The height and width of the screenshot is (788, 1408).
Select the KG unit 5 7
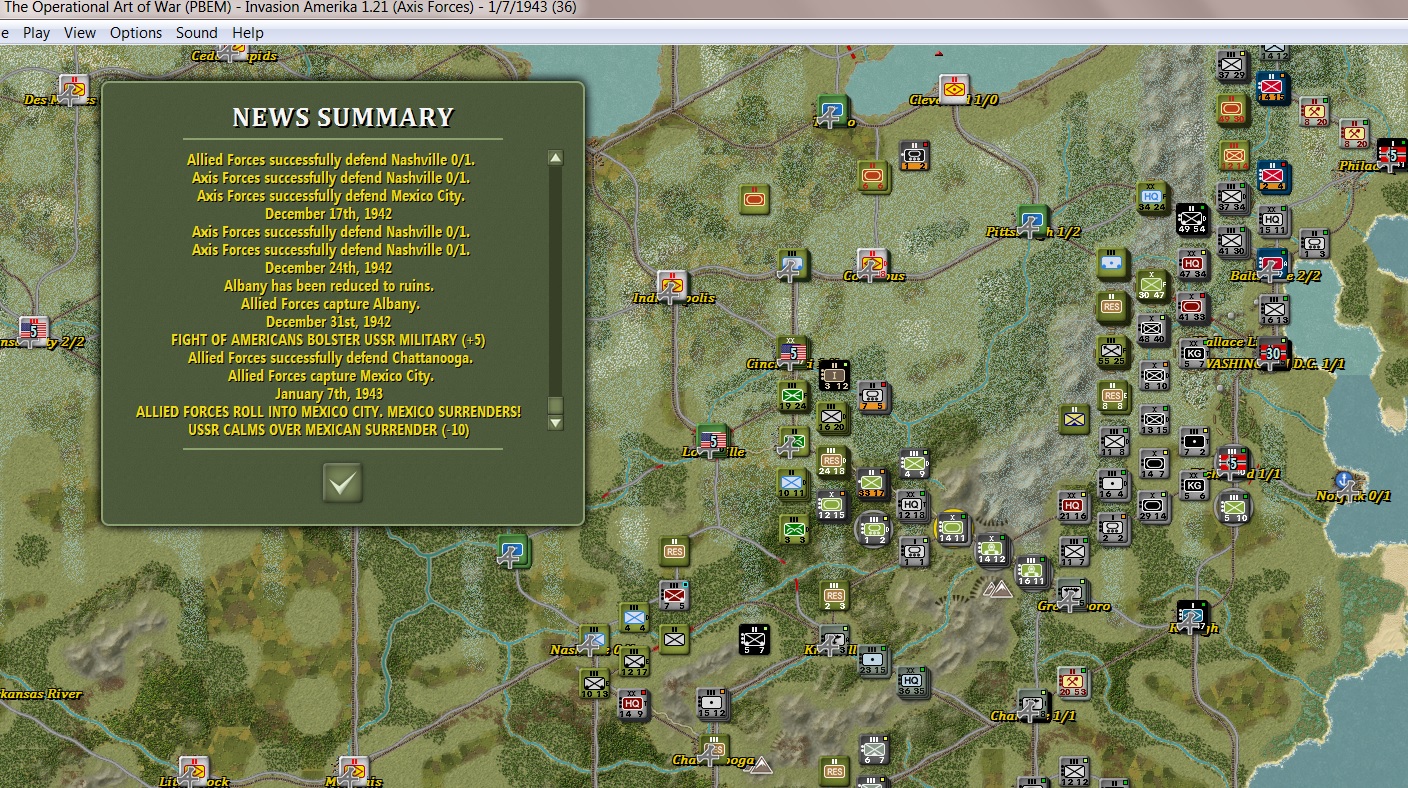tap(1193, 353)
